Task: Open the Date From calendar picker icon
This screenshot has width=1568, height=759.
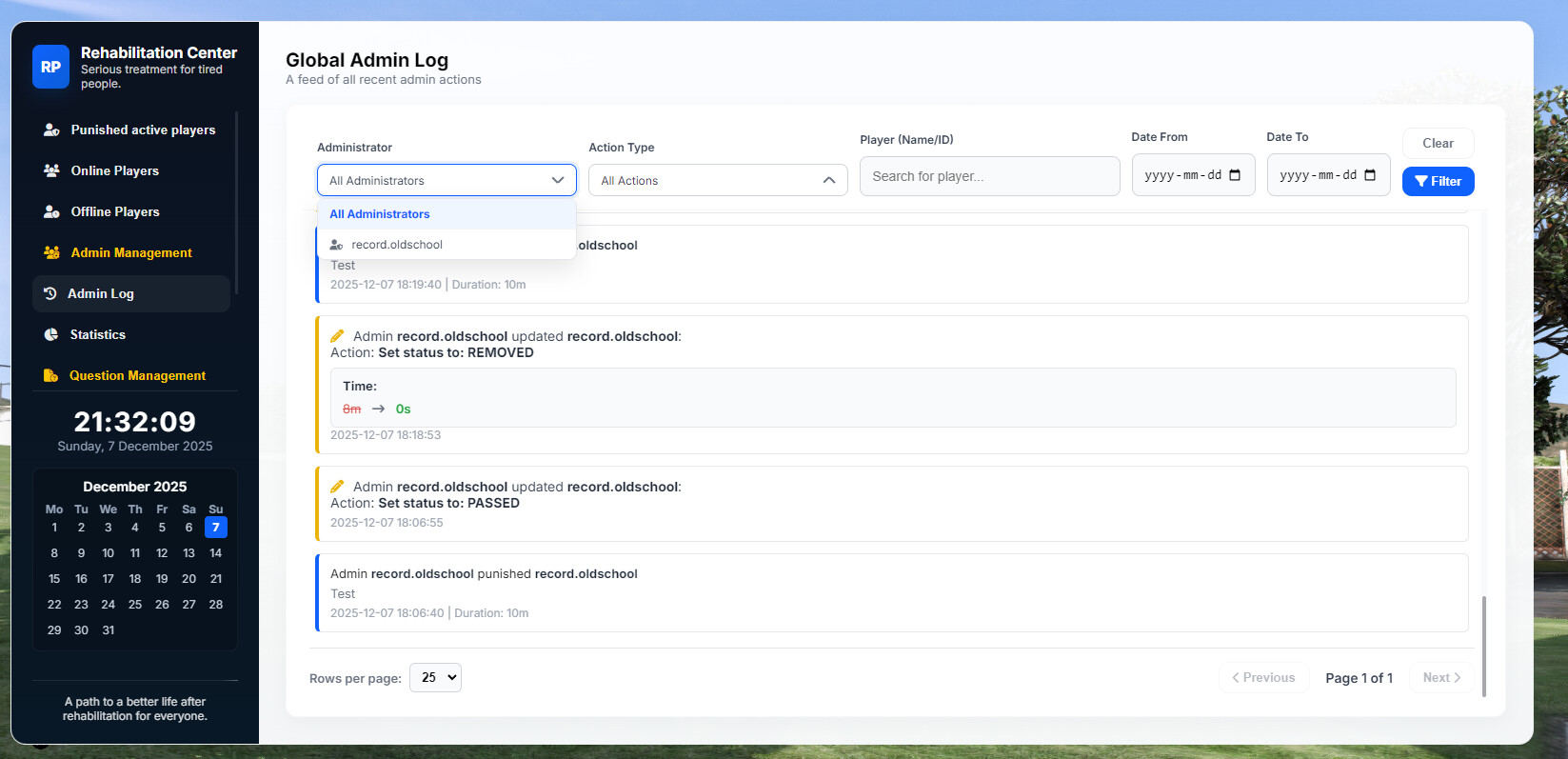Action: pyautogui.click(x=1235, y=175)
